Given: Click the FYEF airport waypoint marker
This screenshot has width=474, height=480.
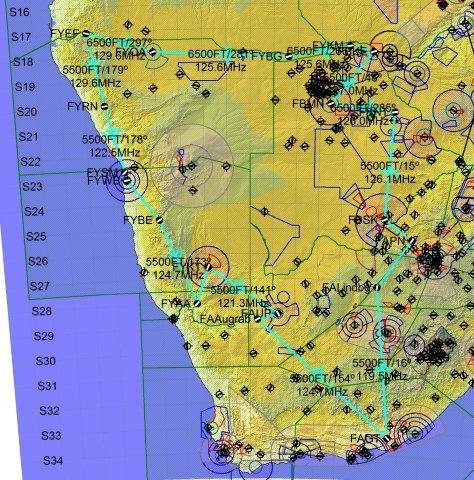Looking at the screenshot, I should 86,33.
